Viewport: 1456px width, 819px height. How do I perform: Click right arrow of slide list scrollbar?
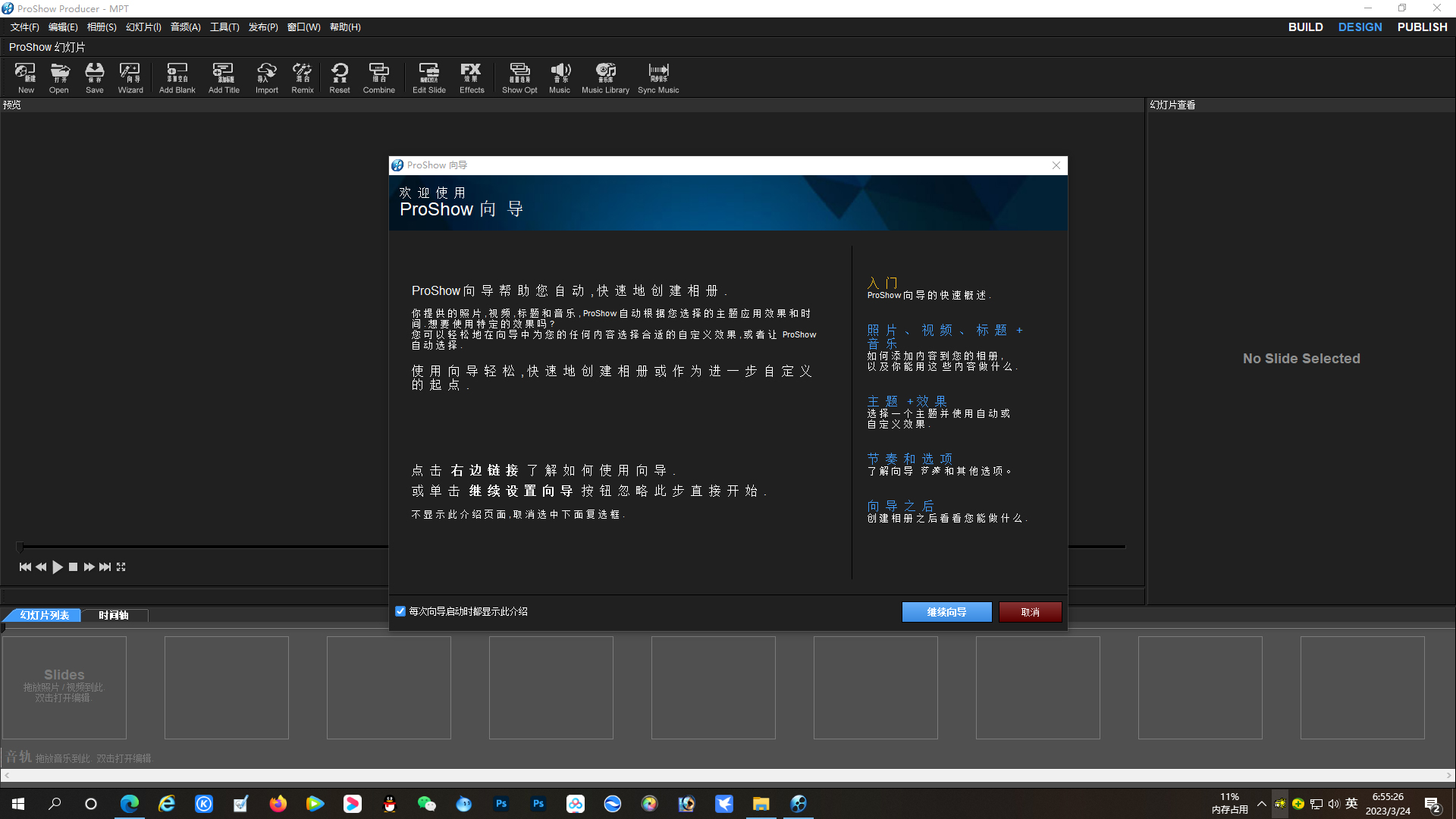point(1449,775)
